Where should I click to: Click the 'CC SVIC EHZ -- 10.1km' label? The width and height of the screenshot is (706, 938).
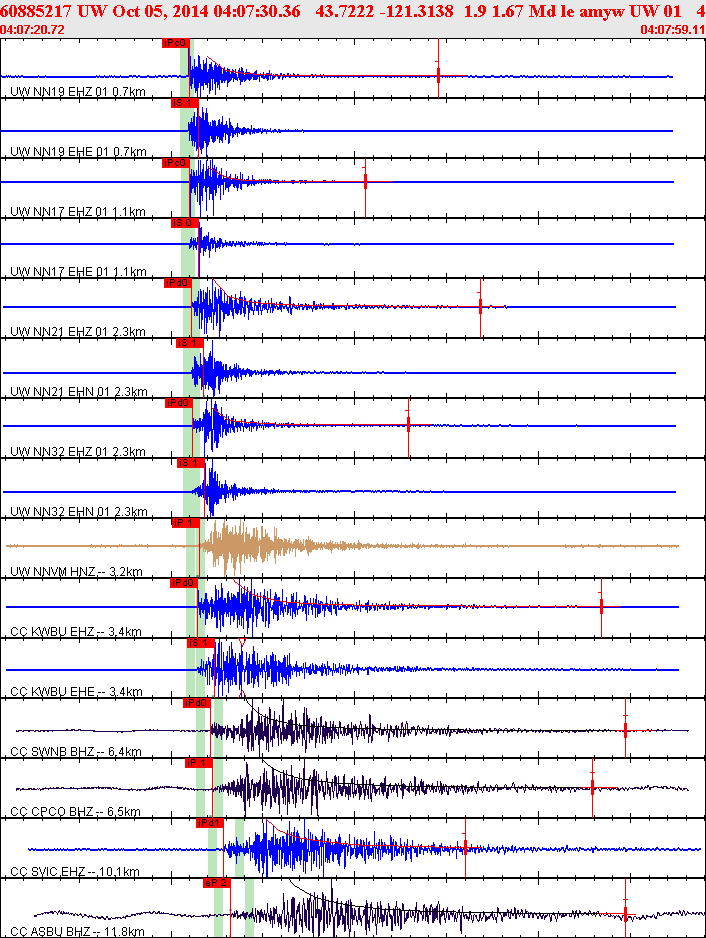click(x=75, y=871)
